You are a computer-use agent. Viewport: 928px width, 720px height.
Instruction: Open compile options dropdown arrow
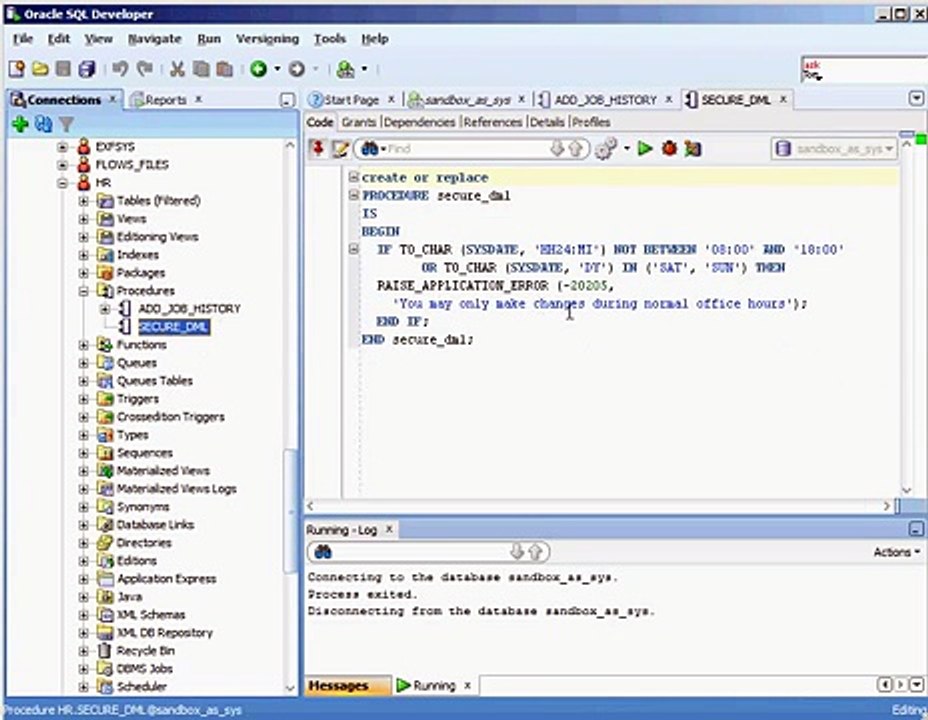pyautogui.click(x=626, y=148)
